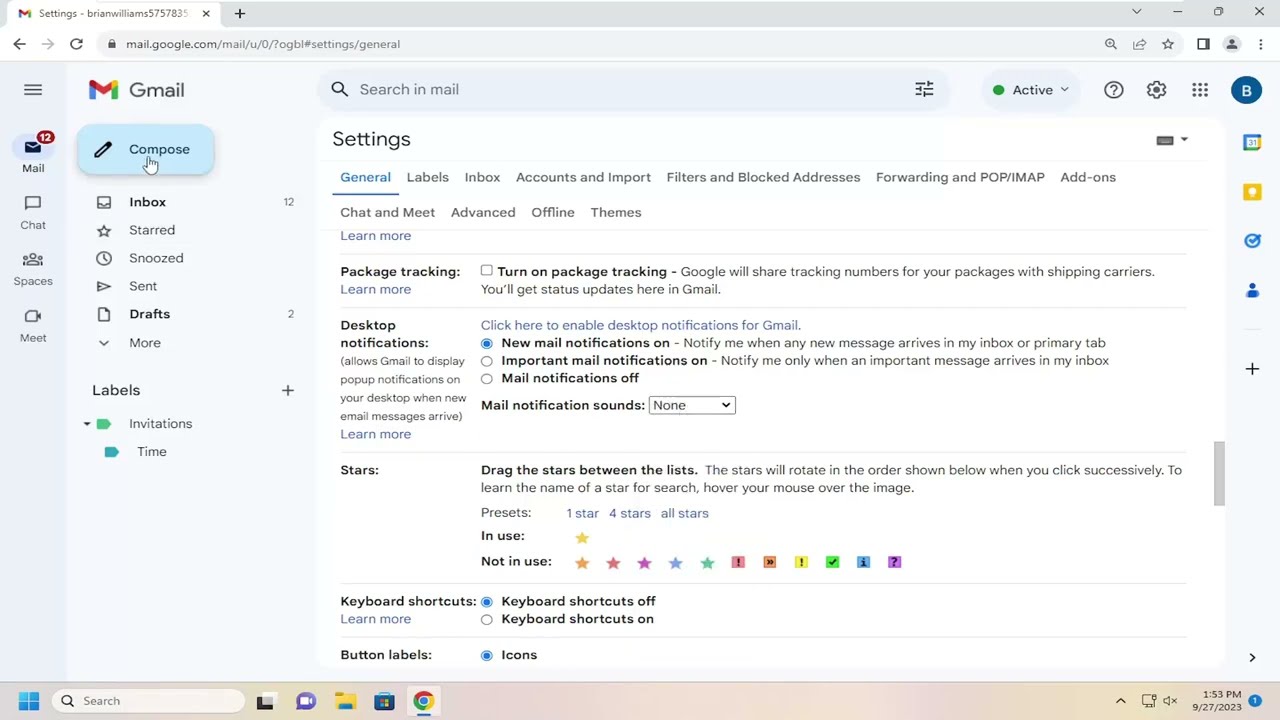1280x720 pixels.
Task: Bookmark this tab star icon
Action: click(1168, 44)
